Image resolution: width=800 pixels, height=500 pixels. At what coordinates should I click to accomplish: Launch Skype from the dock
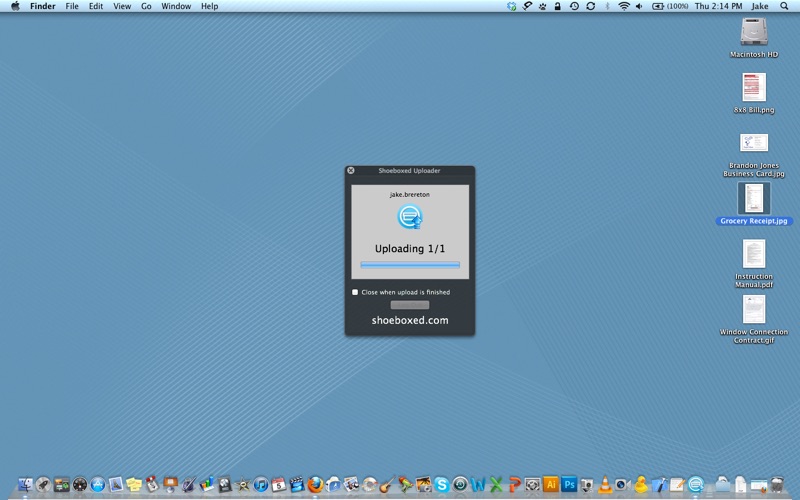coord(442,484)
